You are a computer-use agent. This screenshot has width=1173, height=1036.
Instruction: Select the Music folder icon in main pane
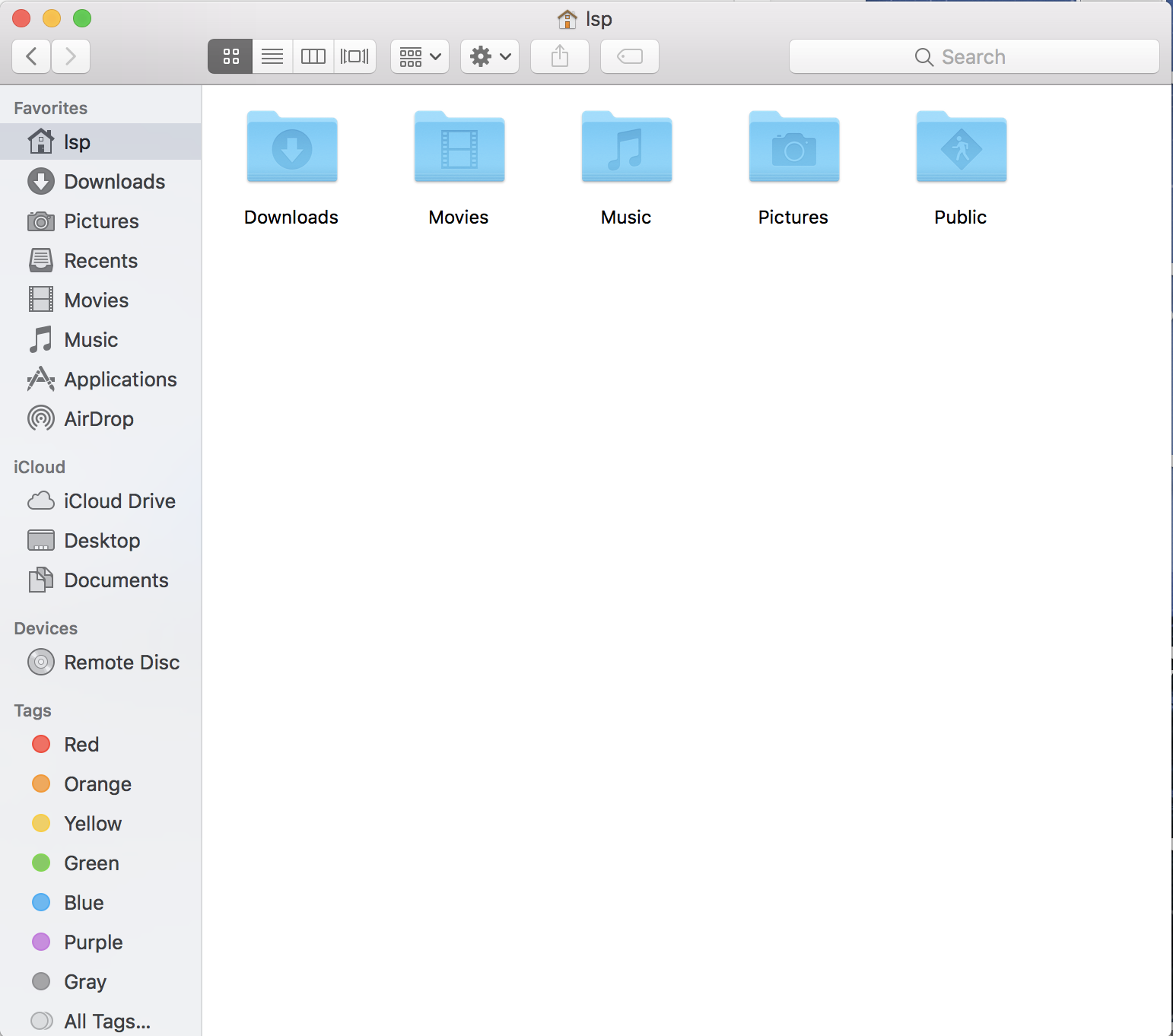(627, 147)
